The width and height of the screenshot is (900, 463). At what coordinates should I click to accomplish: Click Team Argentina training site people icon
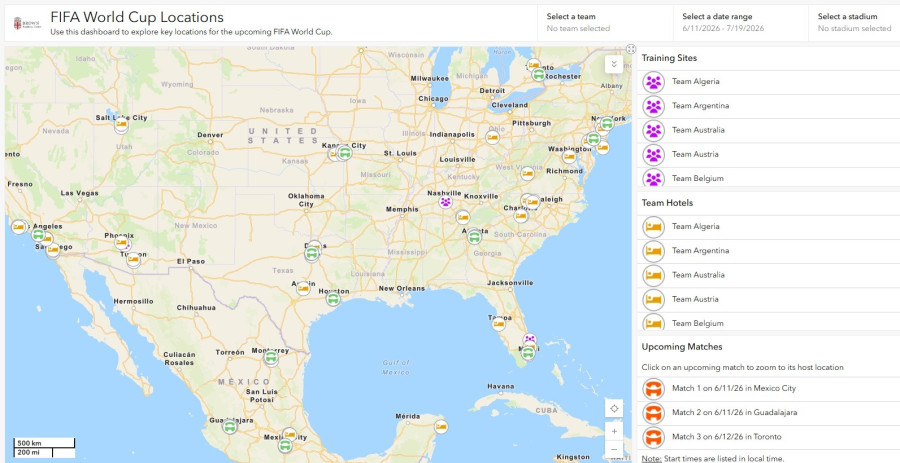coord(653,106)
